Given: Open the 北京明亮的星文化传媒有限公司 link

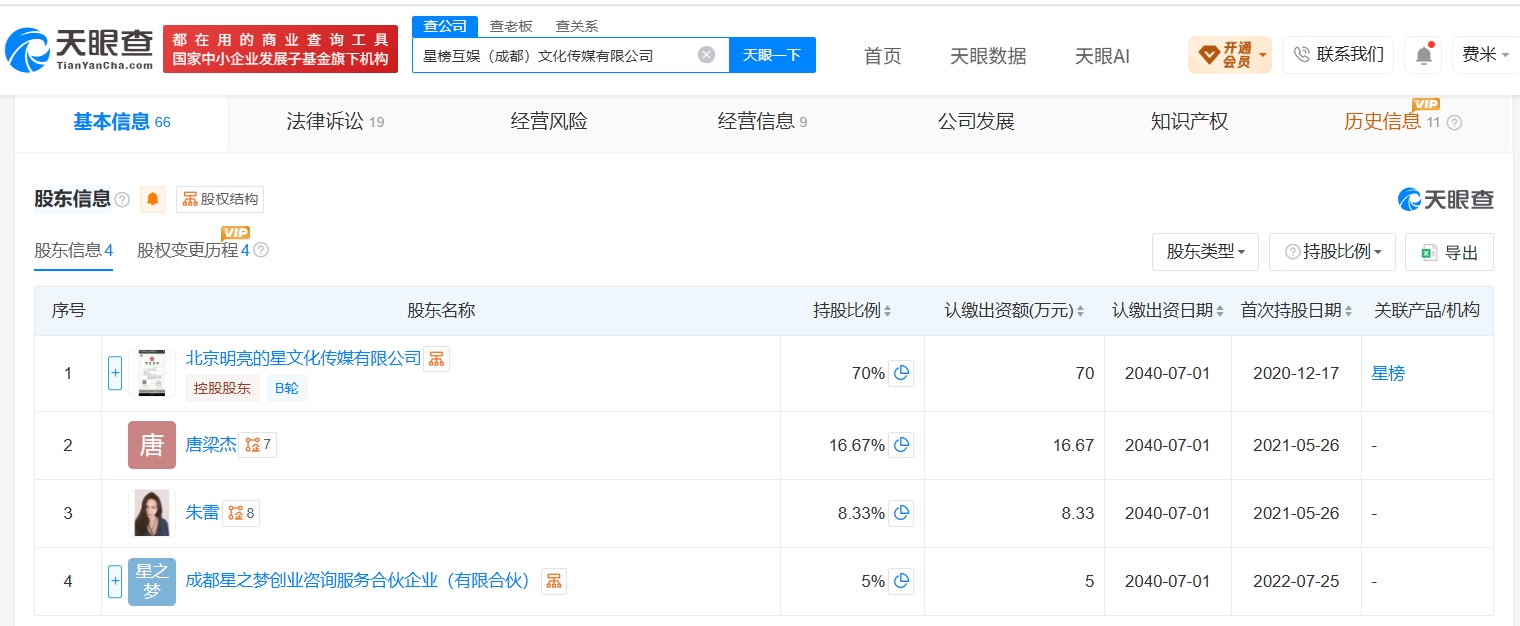Looking at the screenshot, I should coord(303,358).
